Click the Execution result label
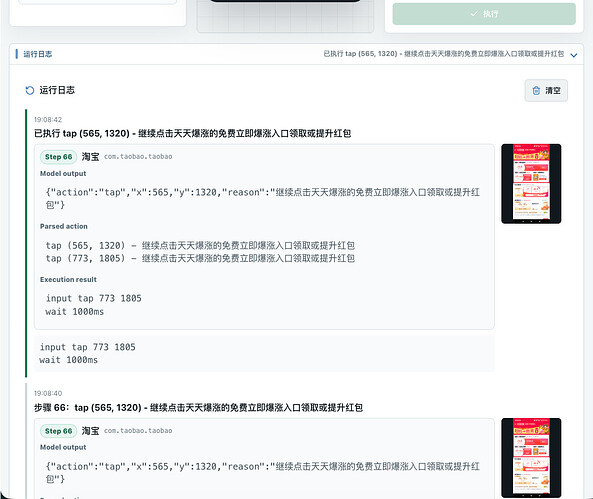This screenshot has width=593, height=499. click(68, 280)
